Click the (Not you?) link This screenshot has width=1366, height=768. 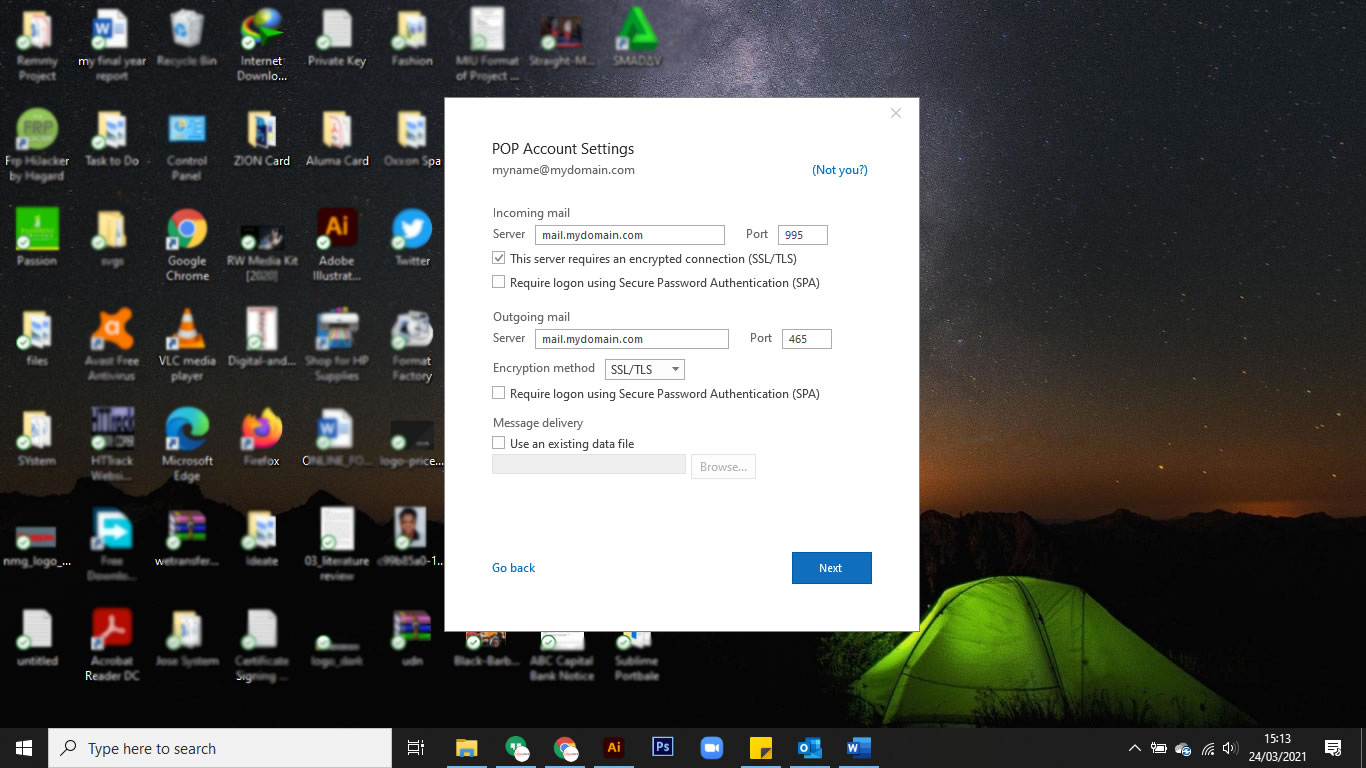[840, 170]
